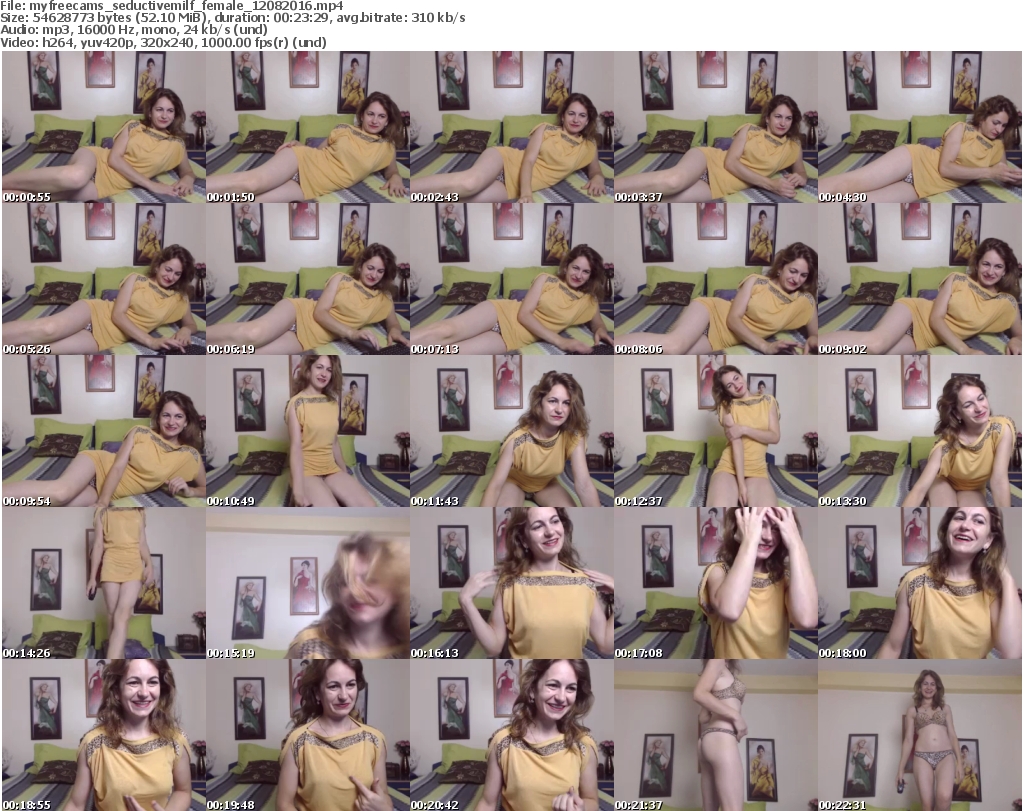Click the frame with timestamp 00:05:26
Image resolution: width=1024 pixels, height=811 pixels.
click(104, 279)
